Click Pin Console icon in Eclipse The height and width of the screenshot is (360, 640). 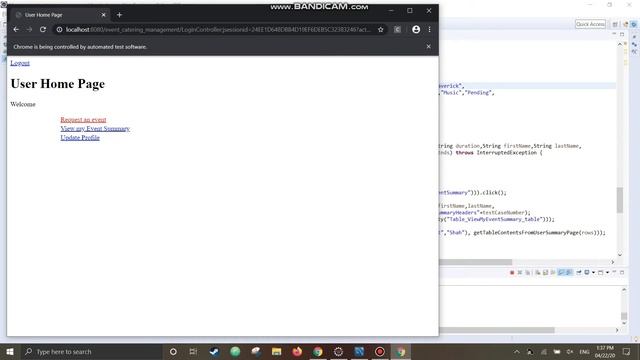click(x=578, y=273)
